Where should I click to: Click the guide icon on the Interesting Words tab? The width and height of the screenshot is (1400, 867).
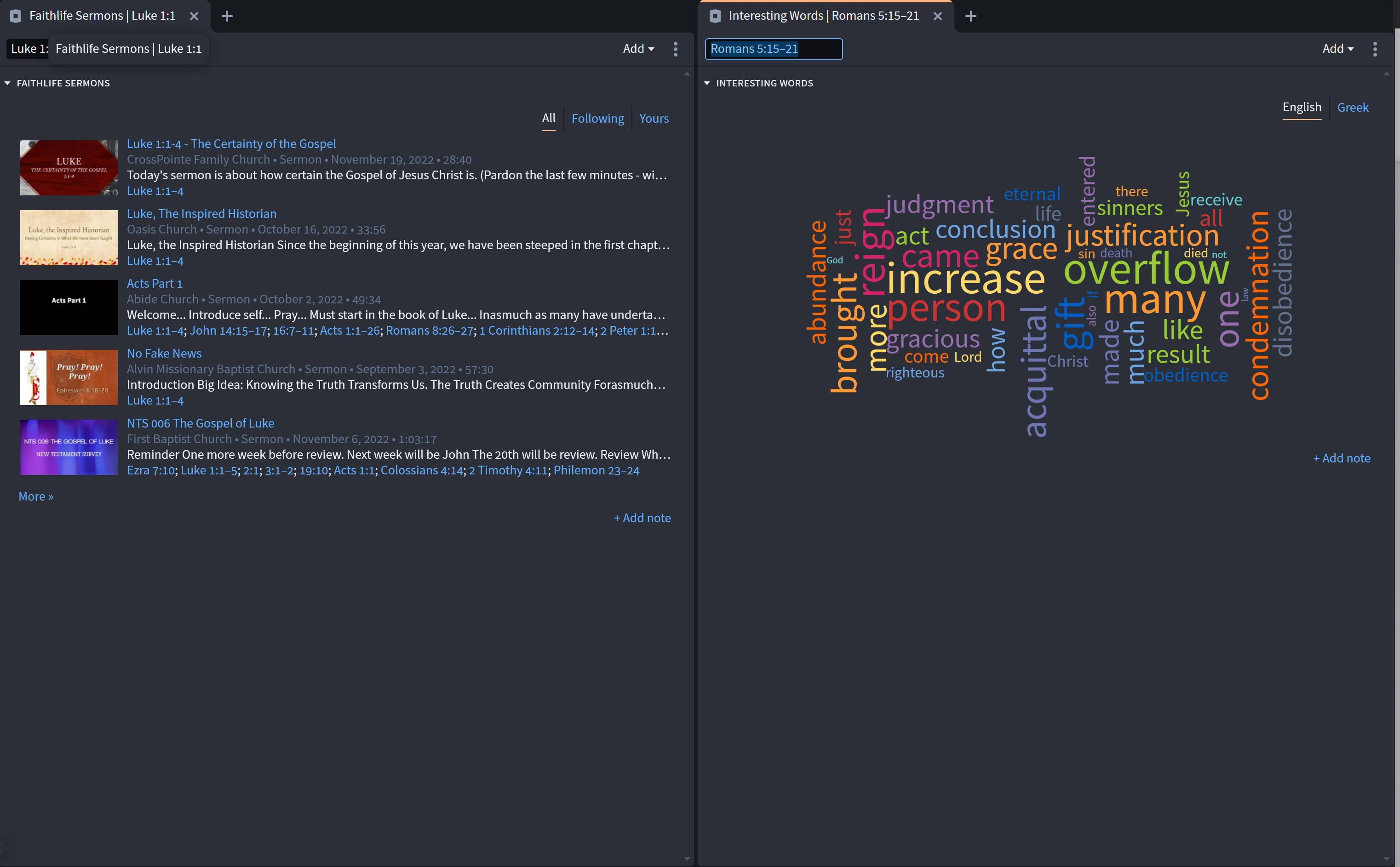pyautogui.click(x=715, y=16)
